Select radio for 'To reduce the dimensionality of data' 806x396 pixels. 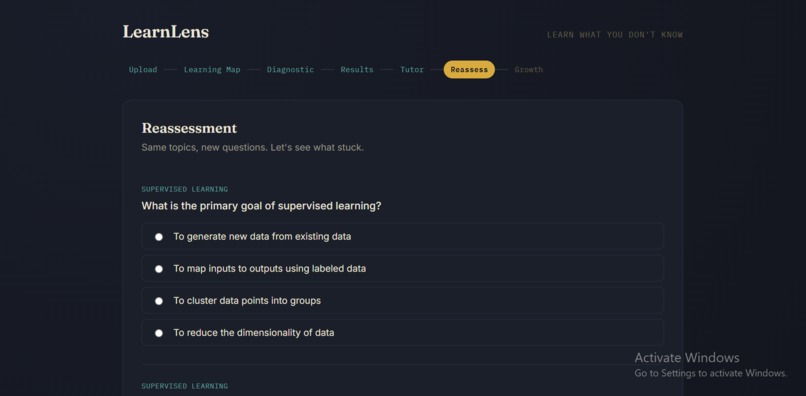tap(159, 333)
